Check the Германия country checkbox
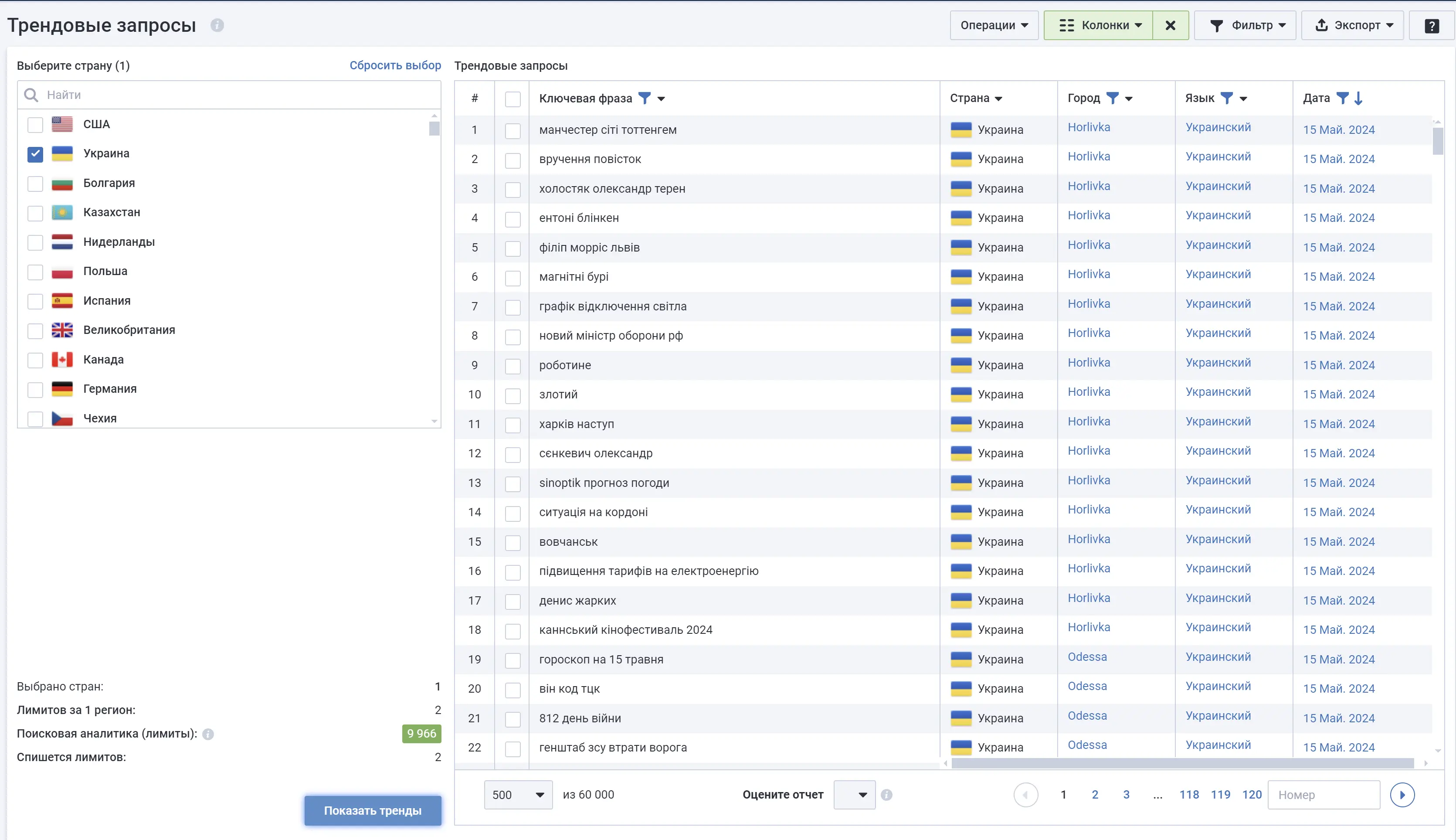The height and width of the screenshot is (840, 1456). pyautogui.click(x=35, y=389)
